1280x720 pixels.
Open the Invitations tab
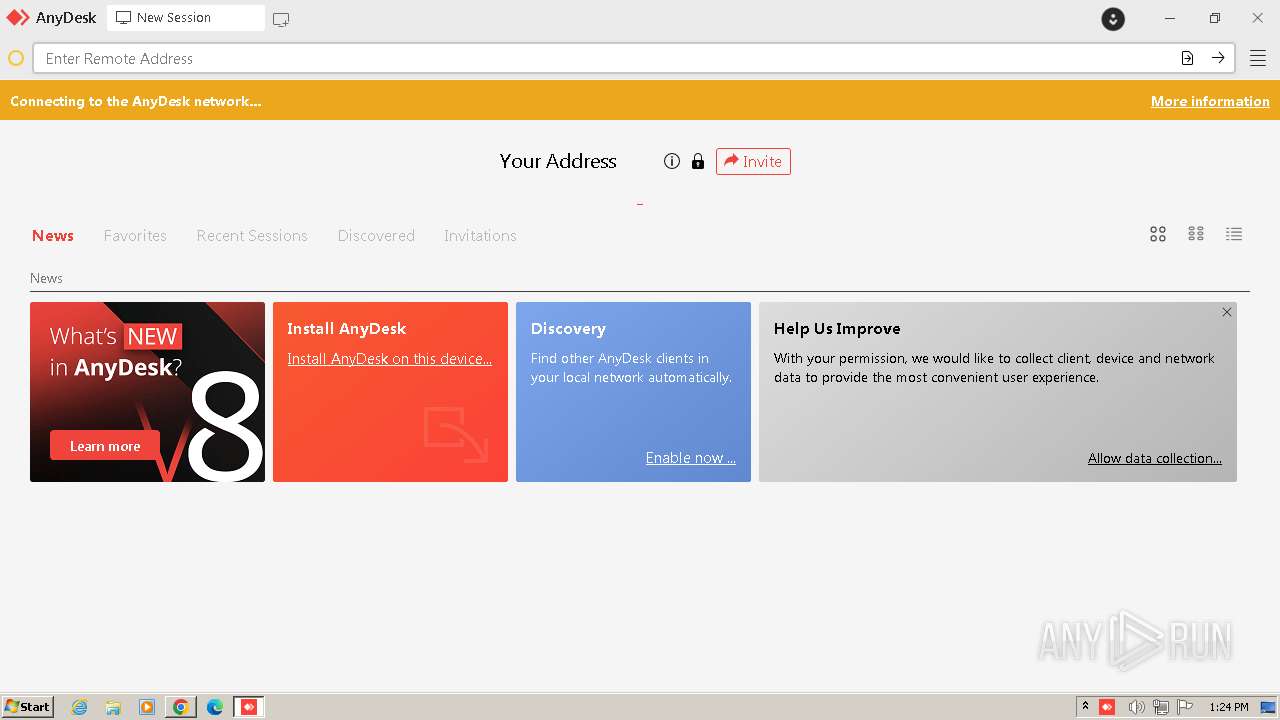coord(480,236)
